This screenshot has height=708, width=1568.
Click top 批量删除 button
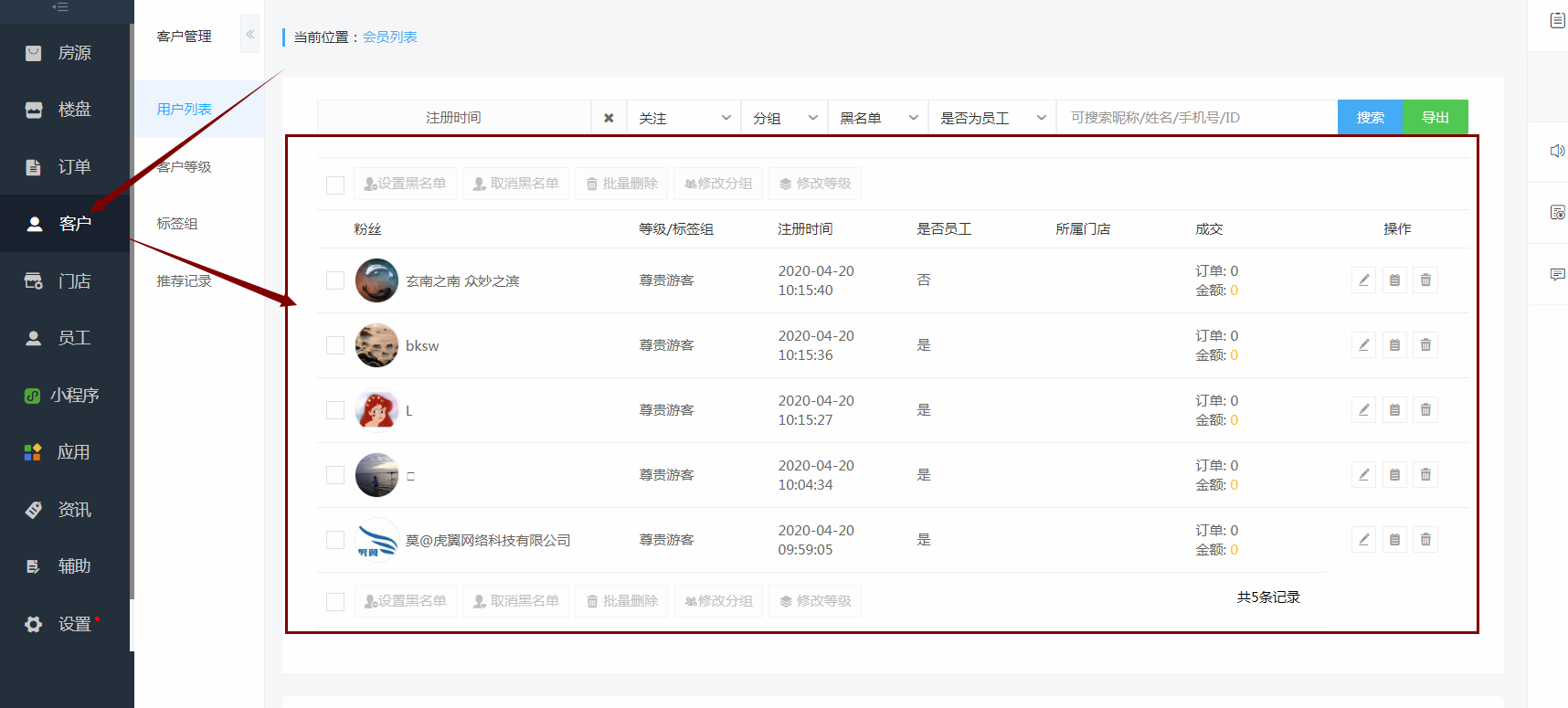(x=621, y=184)
